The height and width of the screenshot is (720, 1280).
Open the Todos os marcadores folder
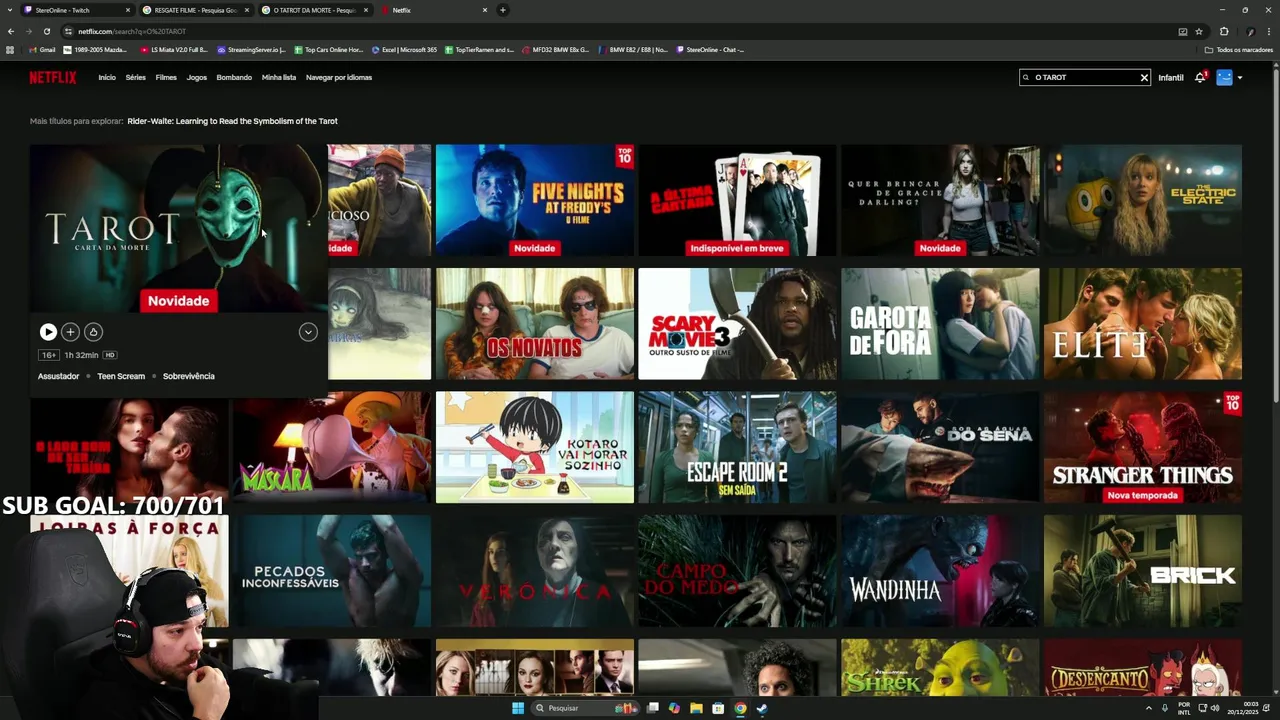[1238, 49]
